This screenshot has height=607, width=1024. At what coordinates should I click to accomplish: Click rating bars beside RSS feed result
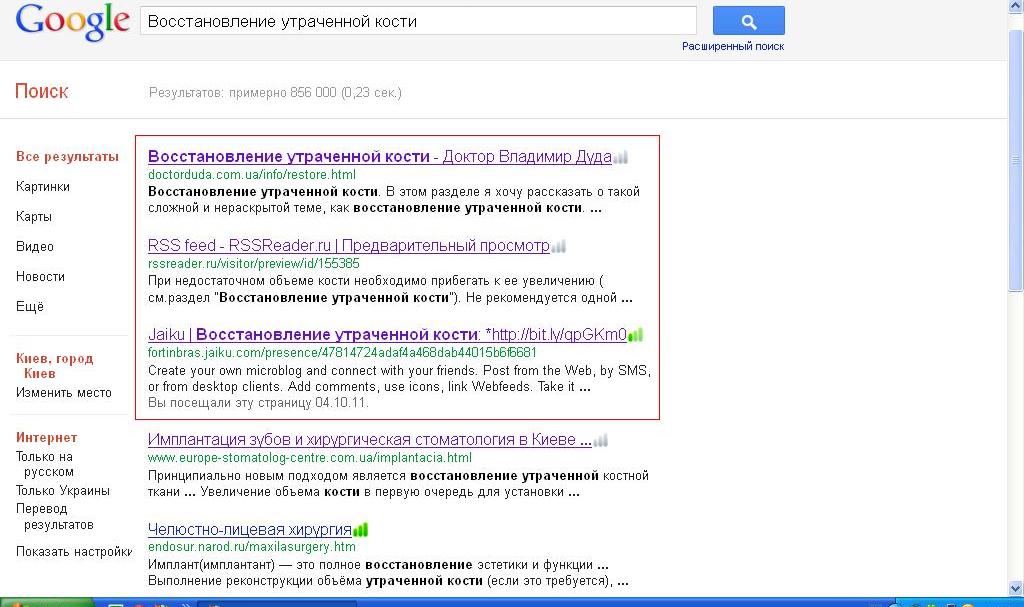[x=558, y=246]
